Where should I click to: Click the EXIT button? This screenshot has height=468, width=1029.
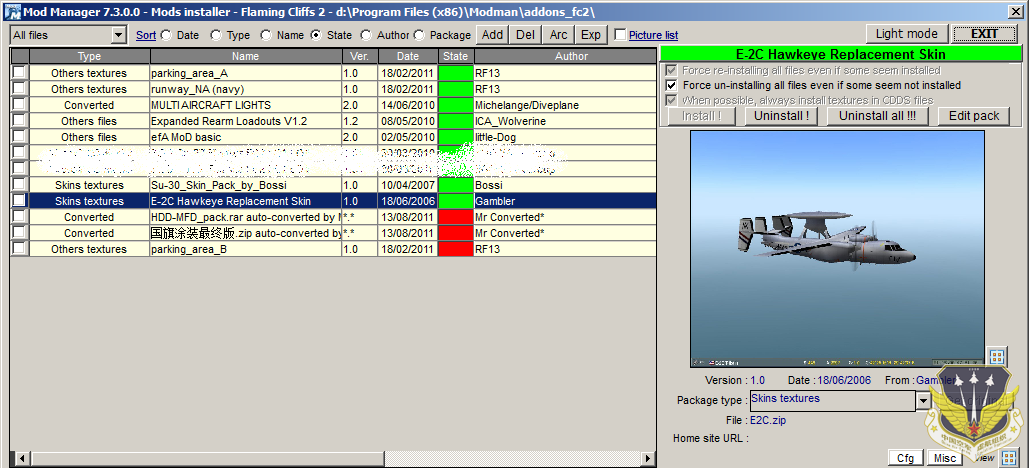point(984,34)
